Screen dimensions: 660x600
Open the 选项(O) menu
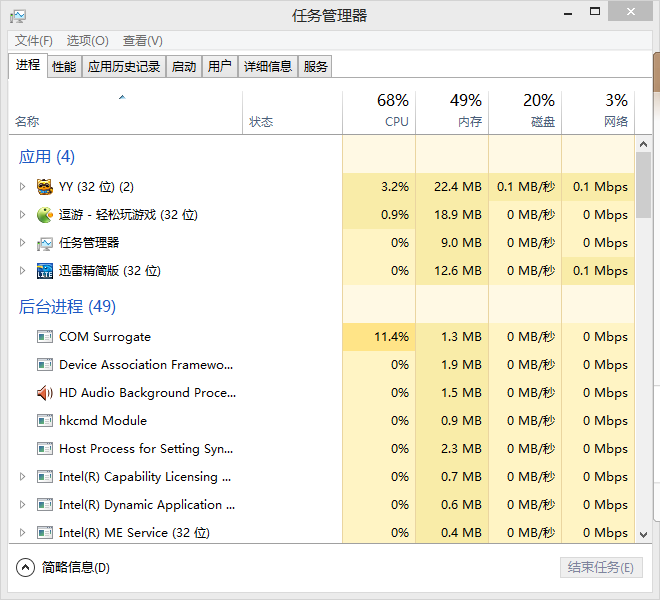(87, 41)
